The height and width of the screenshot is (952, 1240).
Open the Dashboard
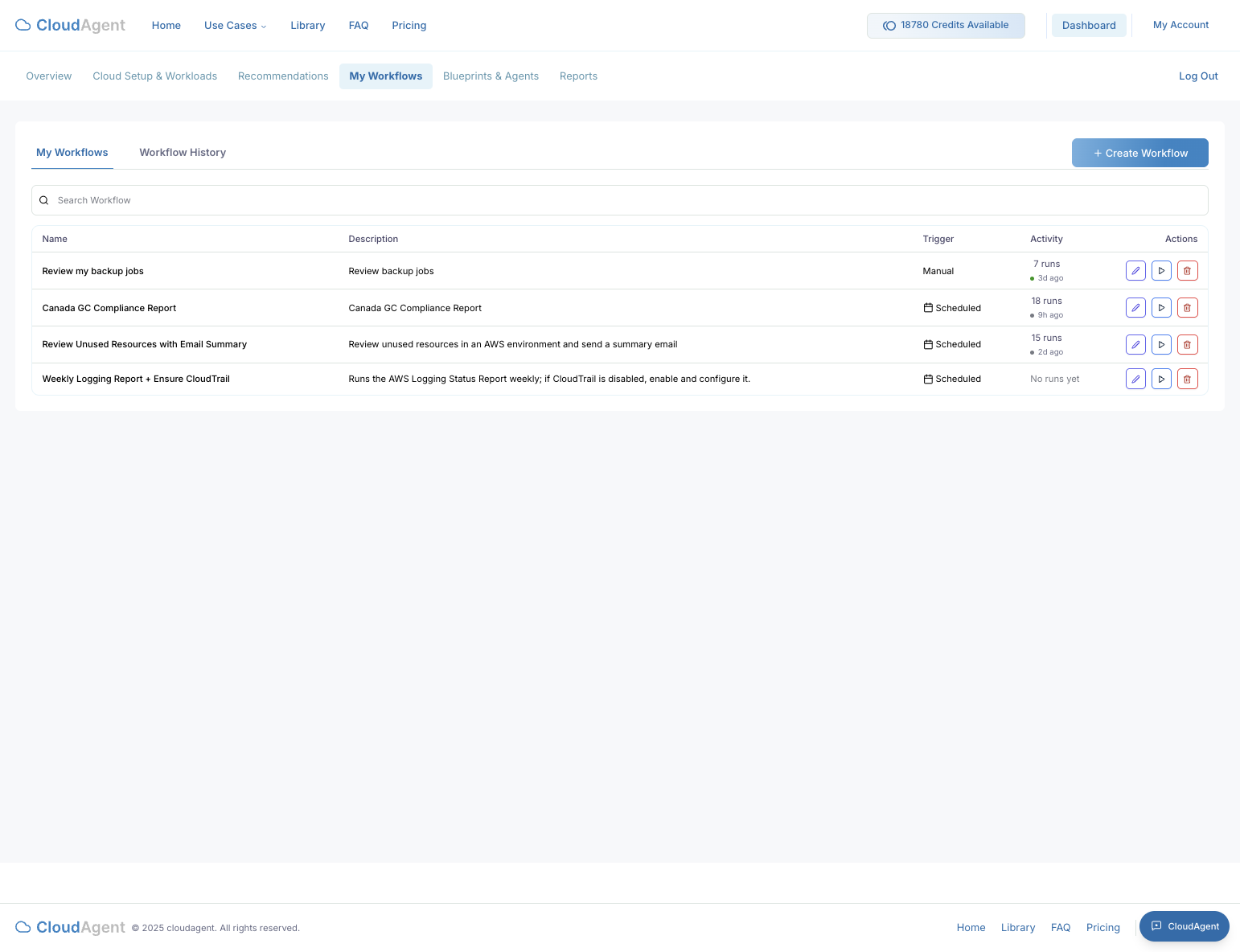point(1089,25)
